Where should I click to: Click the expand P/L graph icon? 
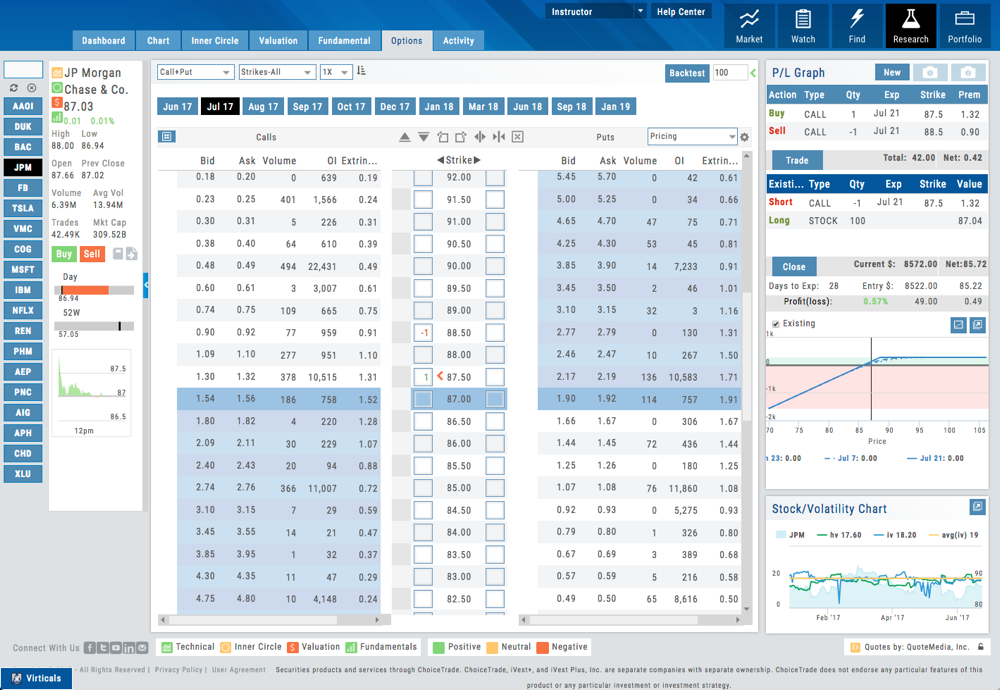coord(977,325)
